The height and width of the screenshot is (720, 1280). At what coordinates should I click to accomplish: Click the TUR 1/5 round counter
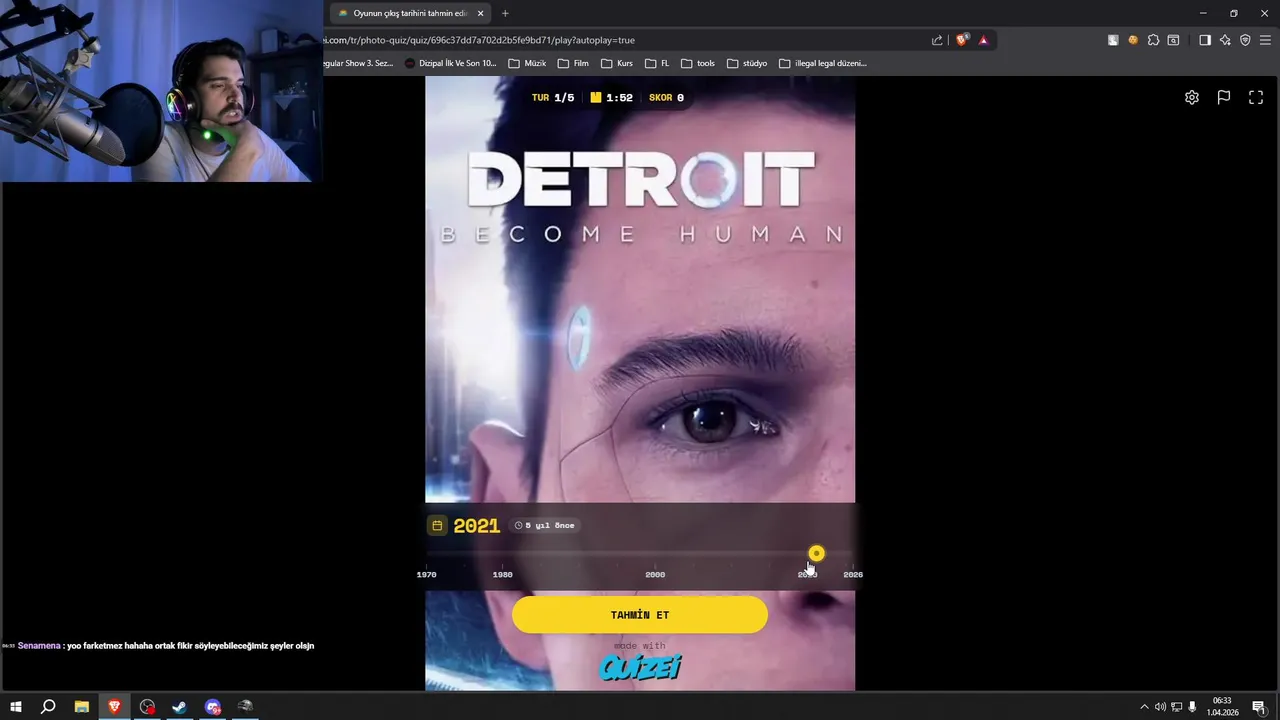click(553, 97)
